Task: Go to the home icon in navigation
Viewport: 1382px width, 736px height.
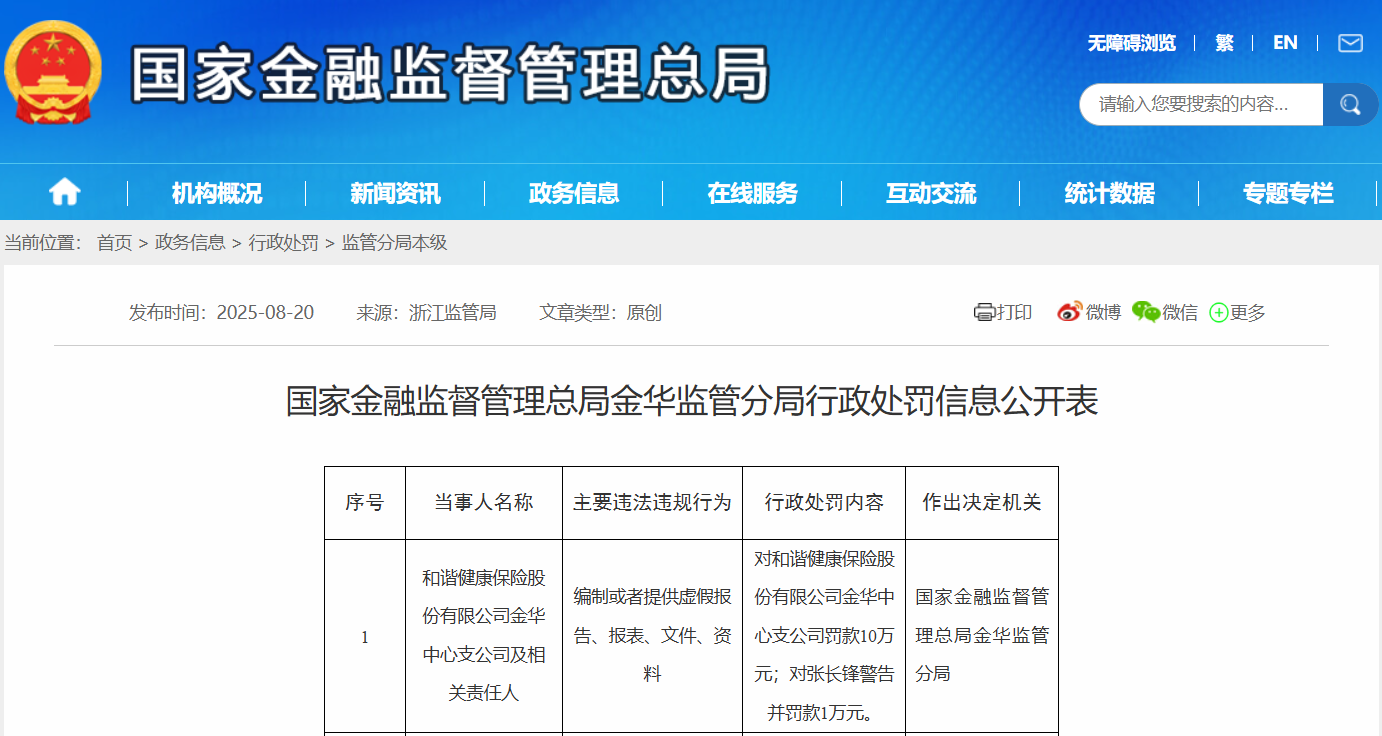Action: click(x=64, y=192)
